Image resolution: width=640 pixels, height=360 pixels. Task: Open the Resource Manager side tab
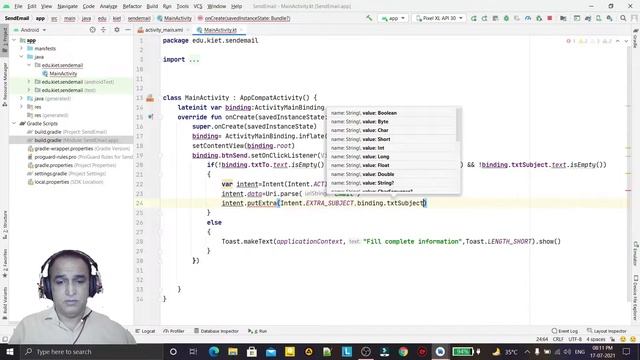(4, 84)
